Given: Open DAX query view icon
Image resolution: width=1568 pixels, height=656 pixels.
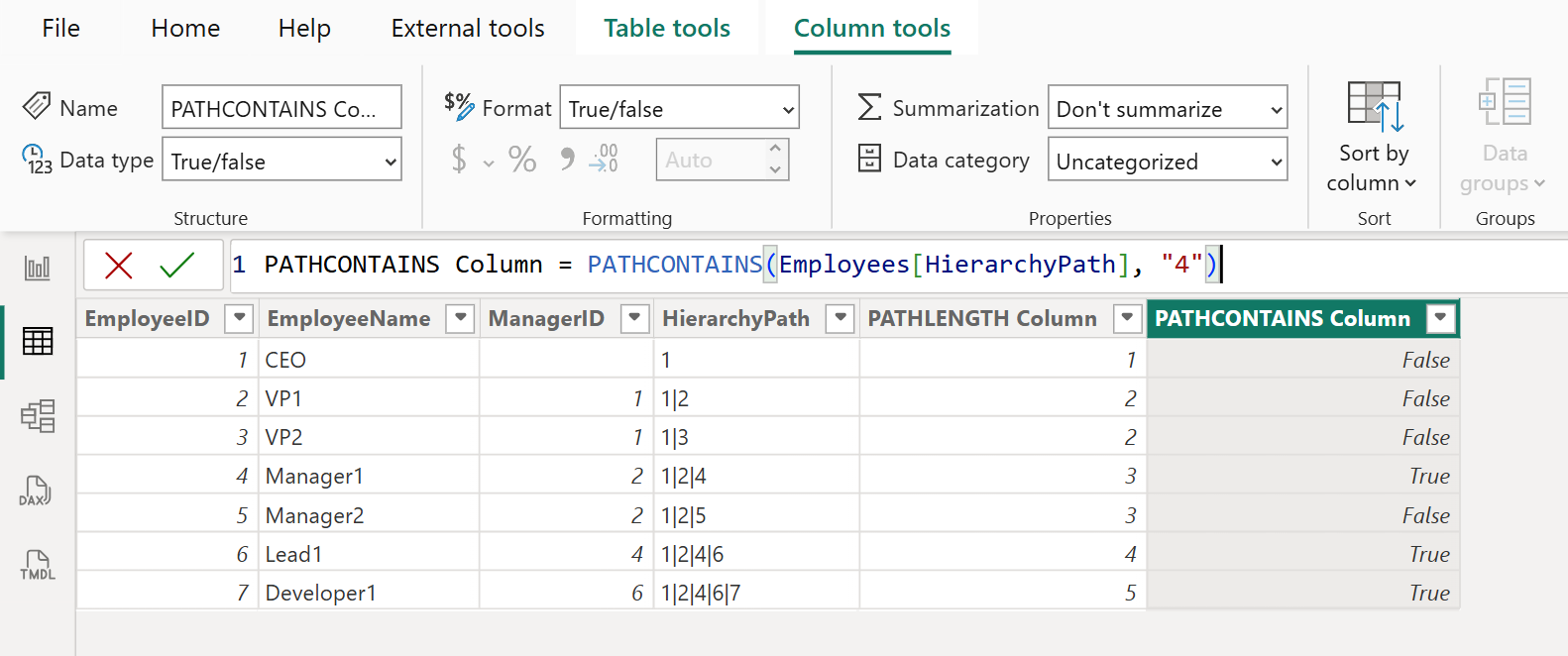Looking at the screenshot, I should click(x=37, y=491).
